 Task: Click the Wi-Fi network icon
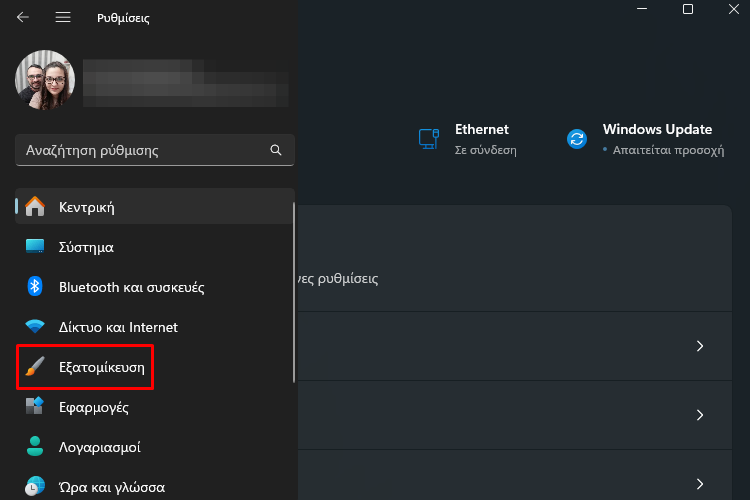[35, 327]
